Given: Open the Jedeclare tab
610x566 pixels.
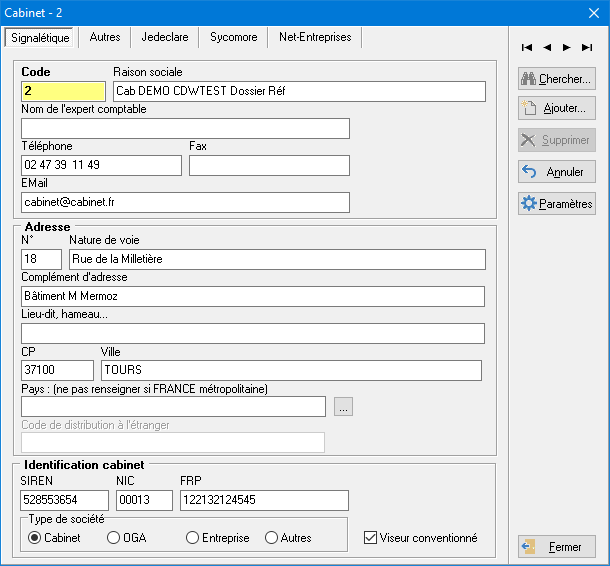Looking at the screenshot, I should point(165,37).
